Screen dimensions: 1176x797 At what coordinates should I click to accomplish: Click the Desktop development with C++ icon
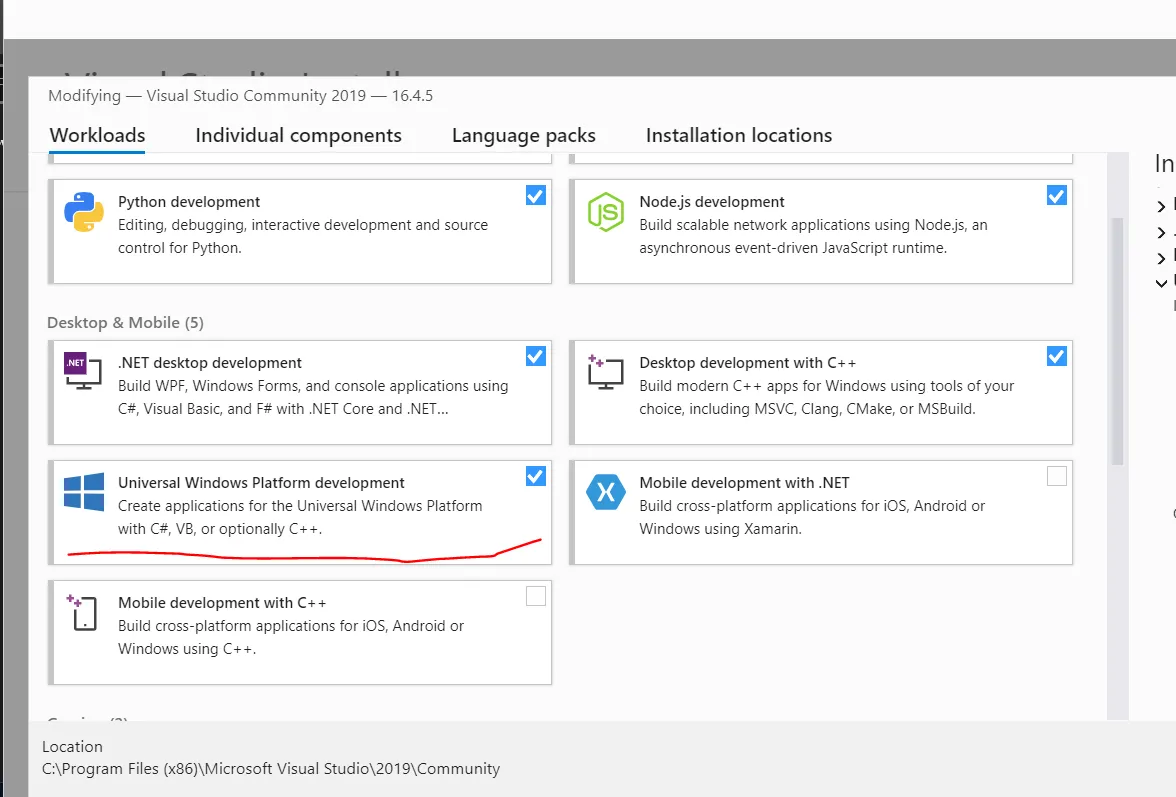[604, 372]
